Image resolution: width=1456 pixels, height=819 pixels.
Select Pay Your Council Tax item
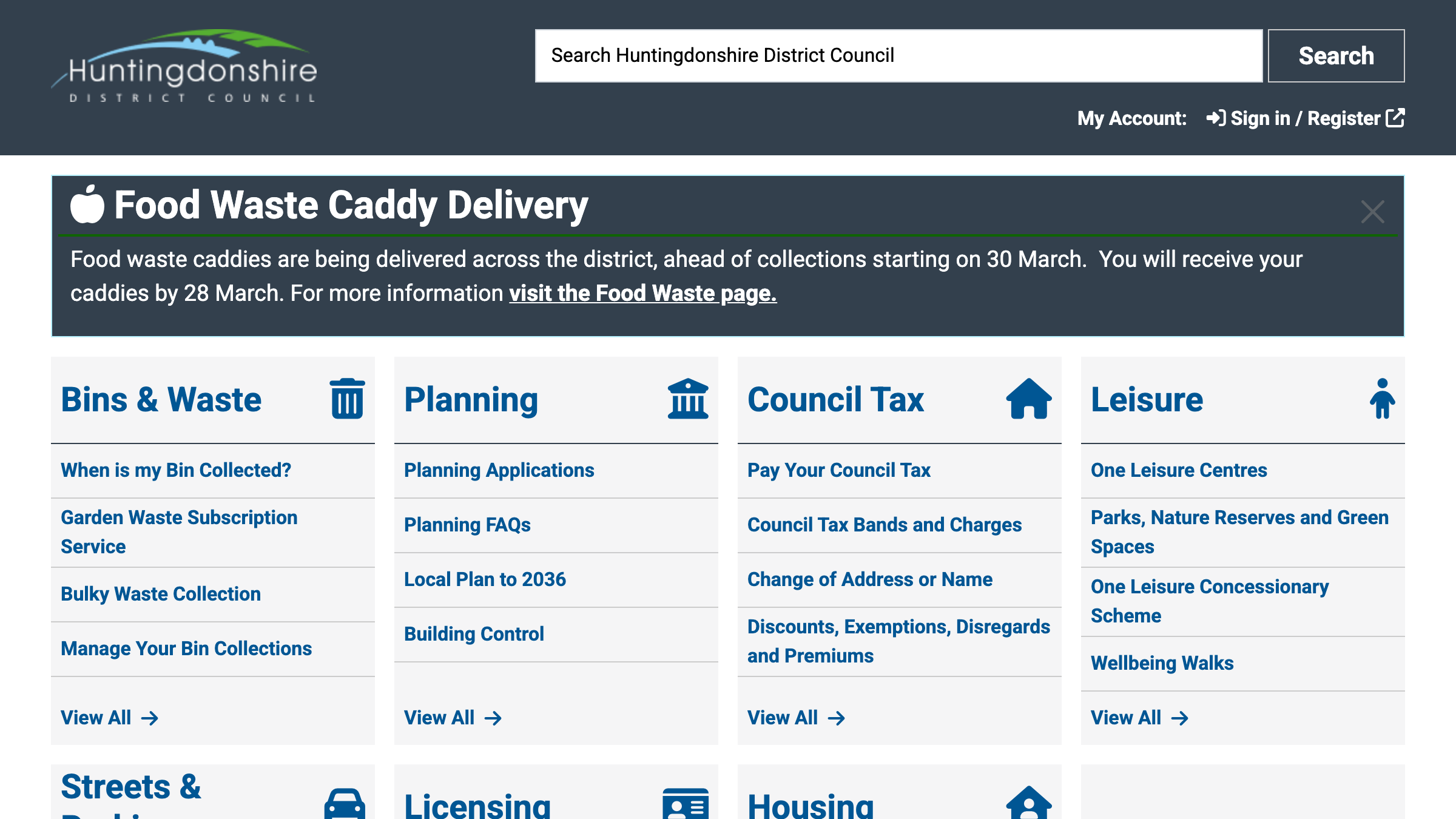click(x=838, y=470)
